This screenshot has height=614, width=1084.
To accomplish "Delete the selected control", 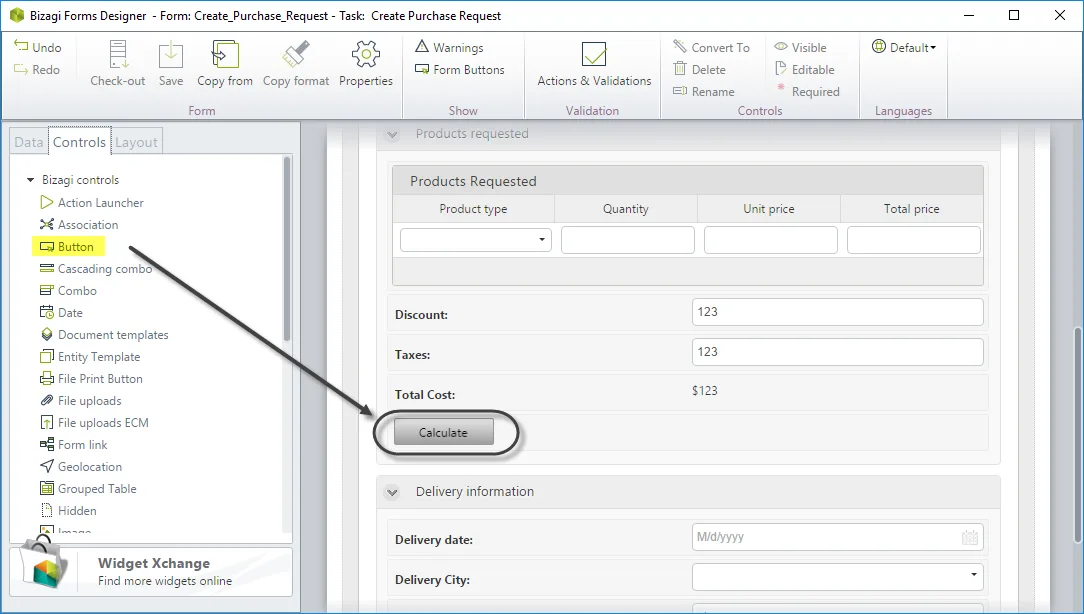I will click(700, 69).
